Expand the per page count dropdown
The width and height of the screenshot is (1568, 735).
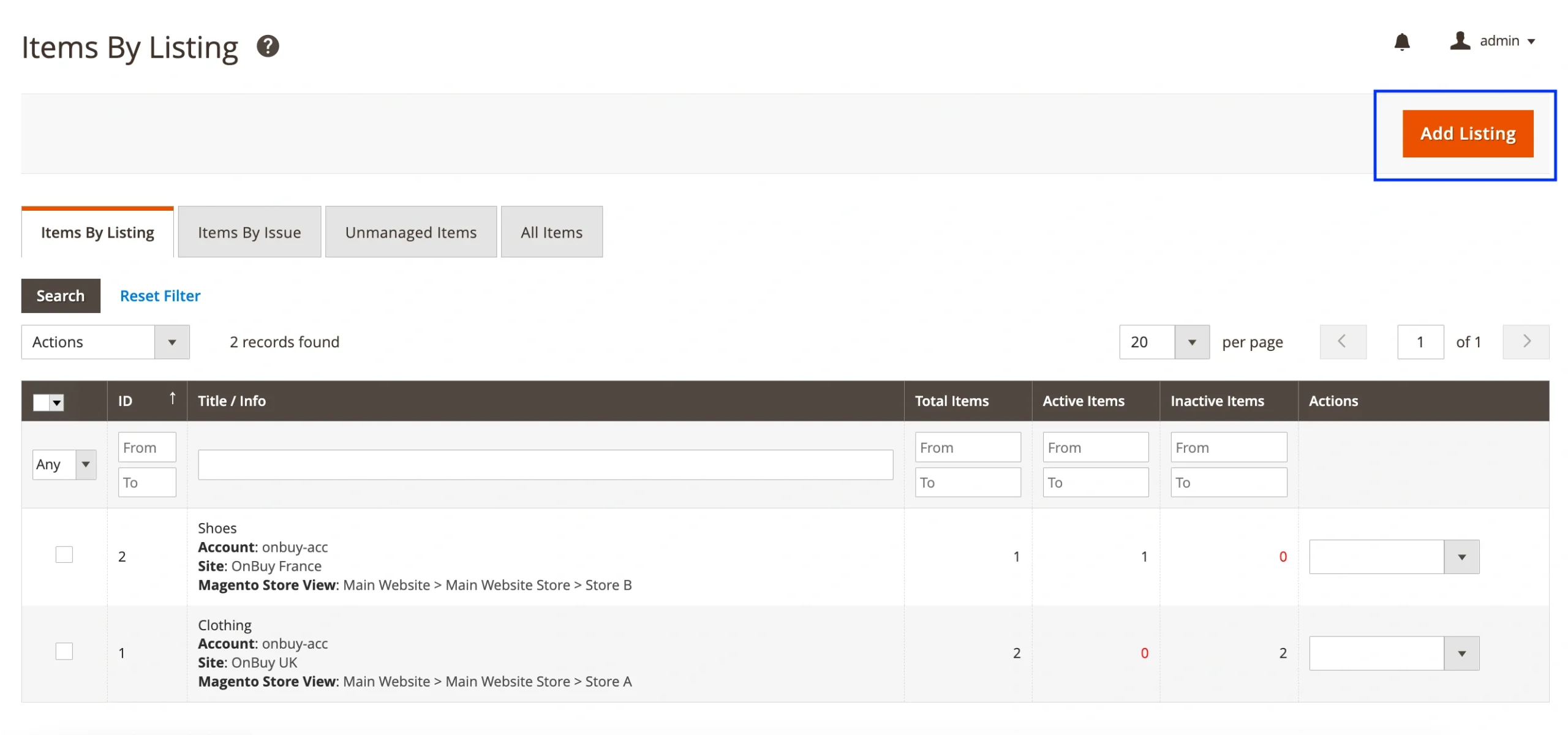coord(1191,342)
